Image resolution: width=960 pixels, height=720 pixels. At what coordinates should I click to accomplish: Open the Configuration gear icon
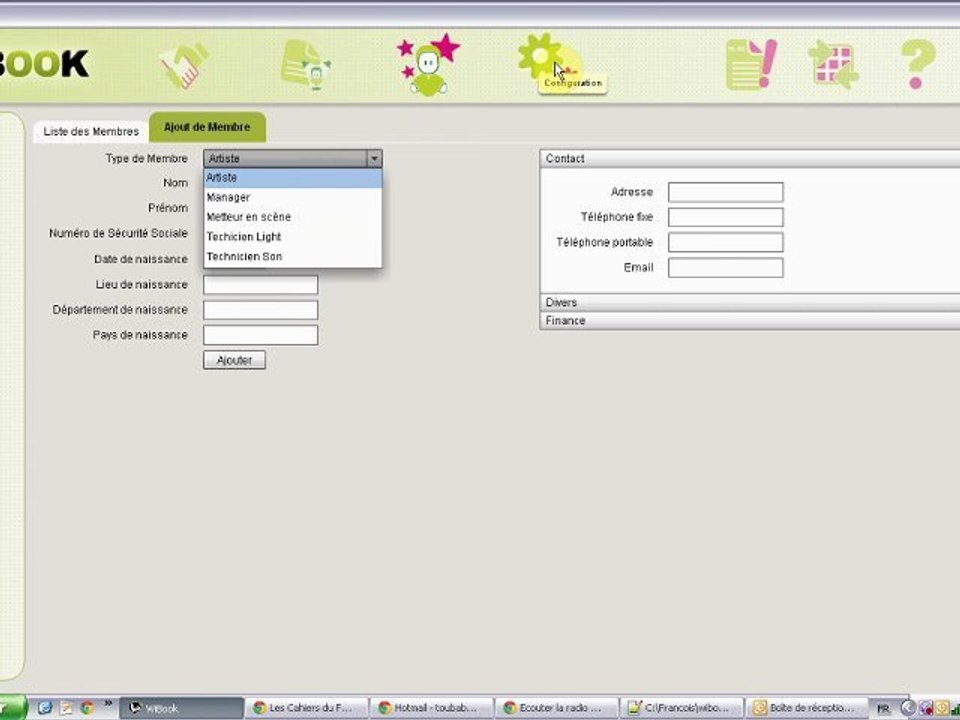(x=542, y=56)
